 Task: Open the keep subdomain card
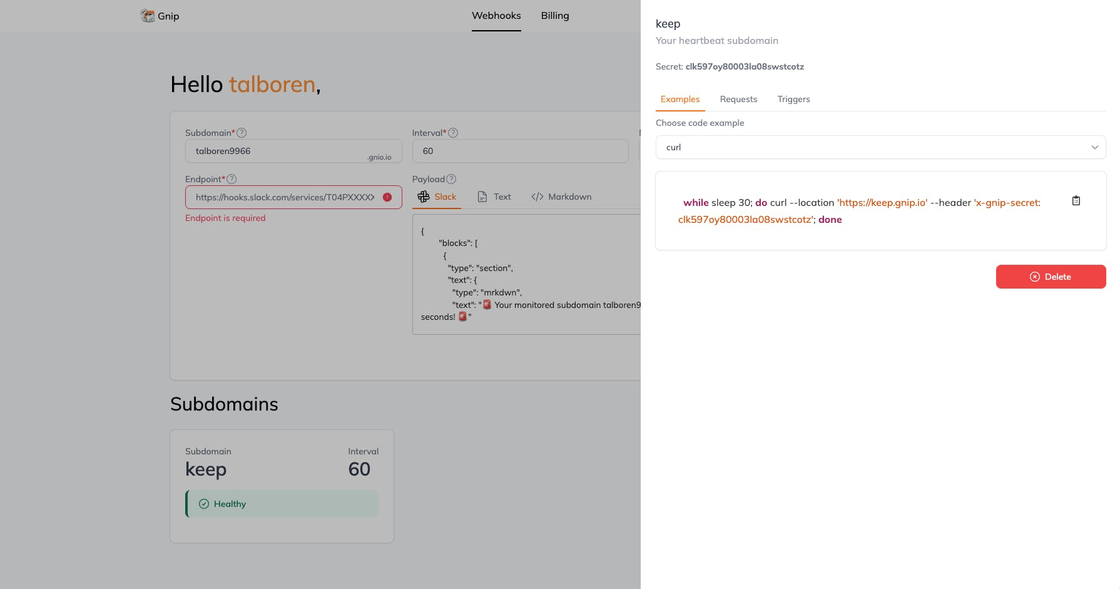pyautogui.click(x=281, y=486)
